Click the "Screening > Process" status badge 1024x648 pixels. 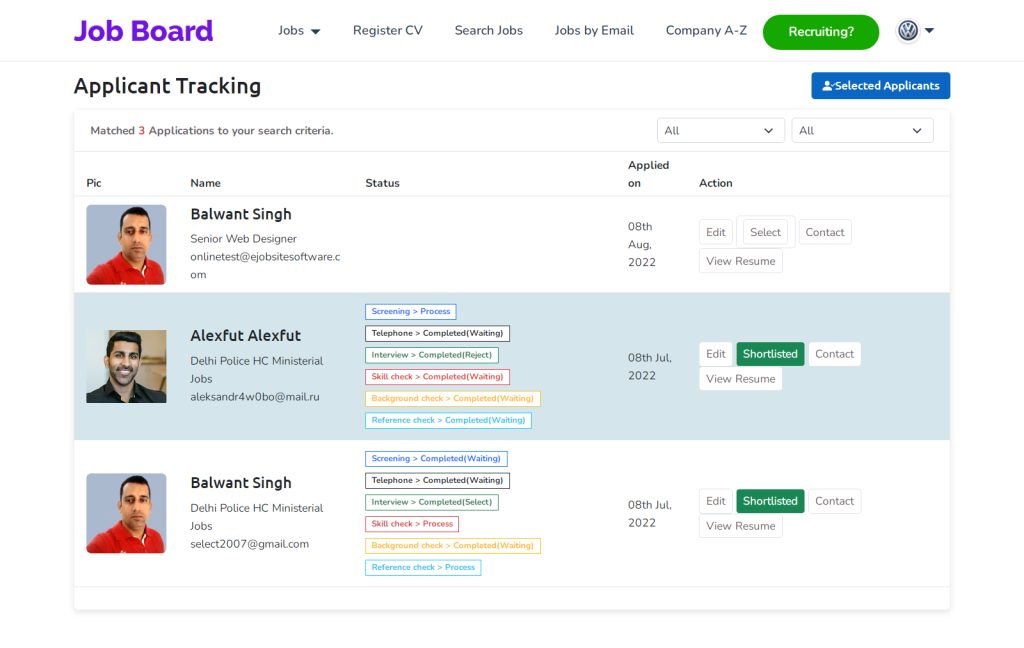point(411,311)
